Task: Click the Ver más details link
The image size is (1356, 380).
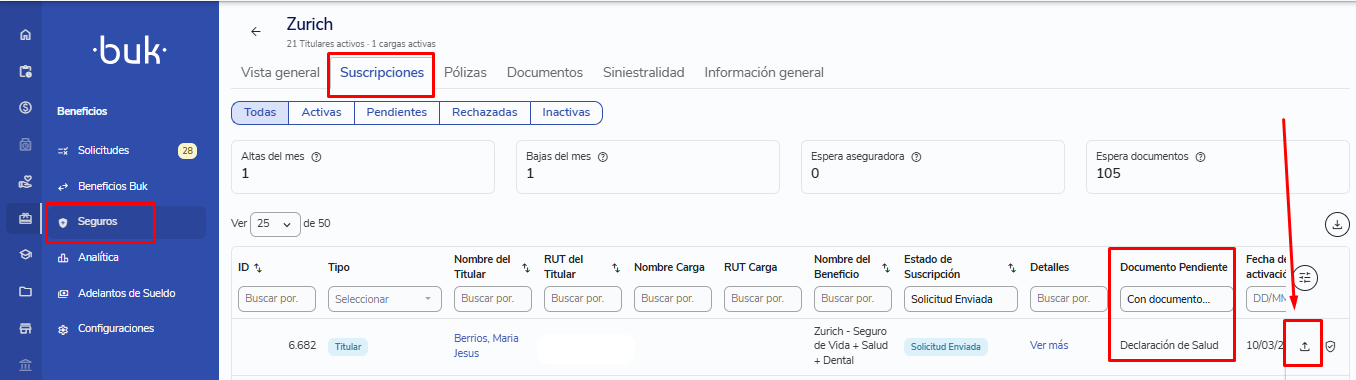Action: coord(1049,345)
